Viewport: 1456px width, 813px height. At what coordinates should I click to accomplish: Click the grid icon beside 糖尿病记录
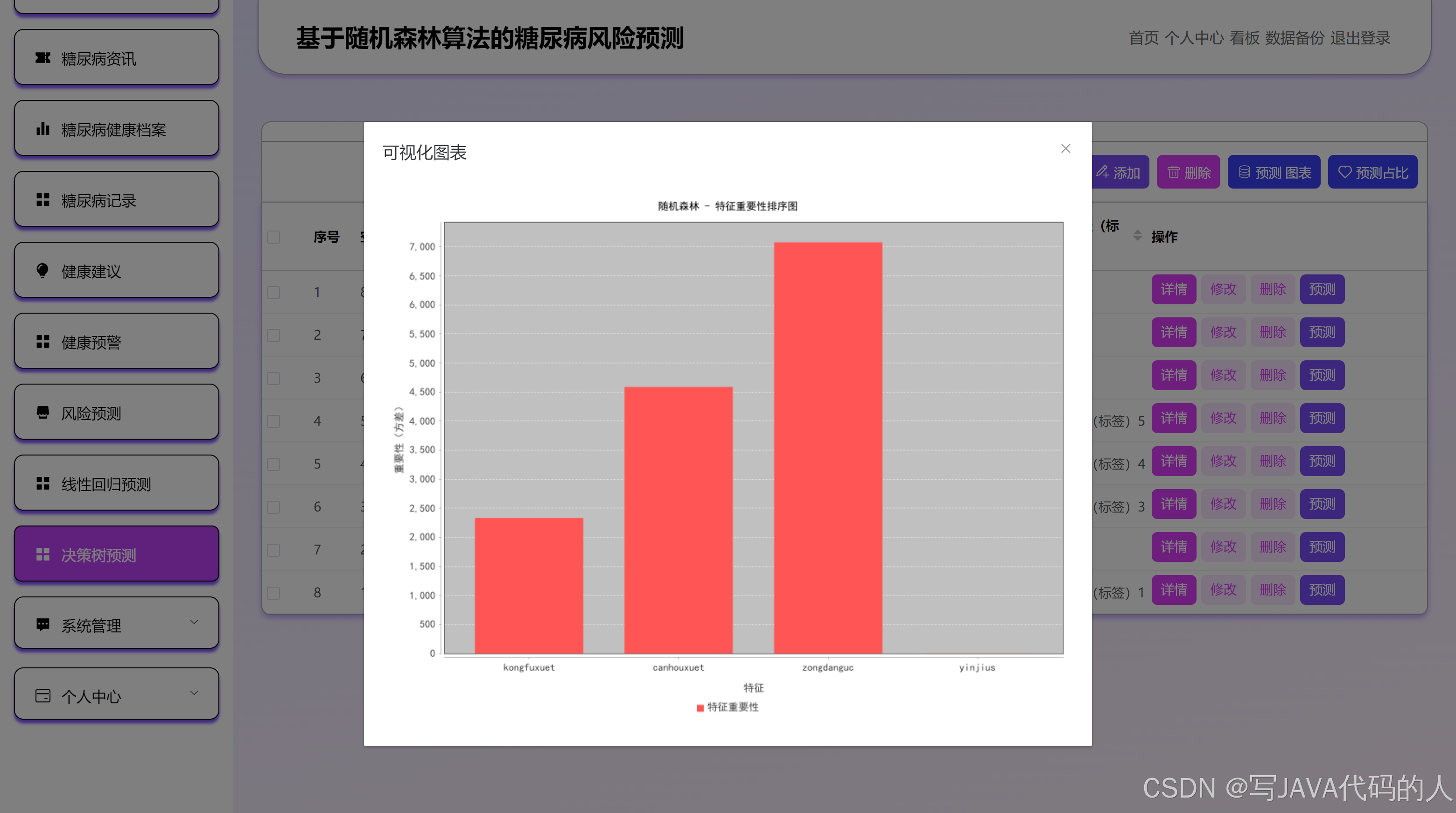coord(42,200)
